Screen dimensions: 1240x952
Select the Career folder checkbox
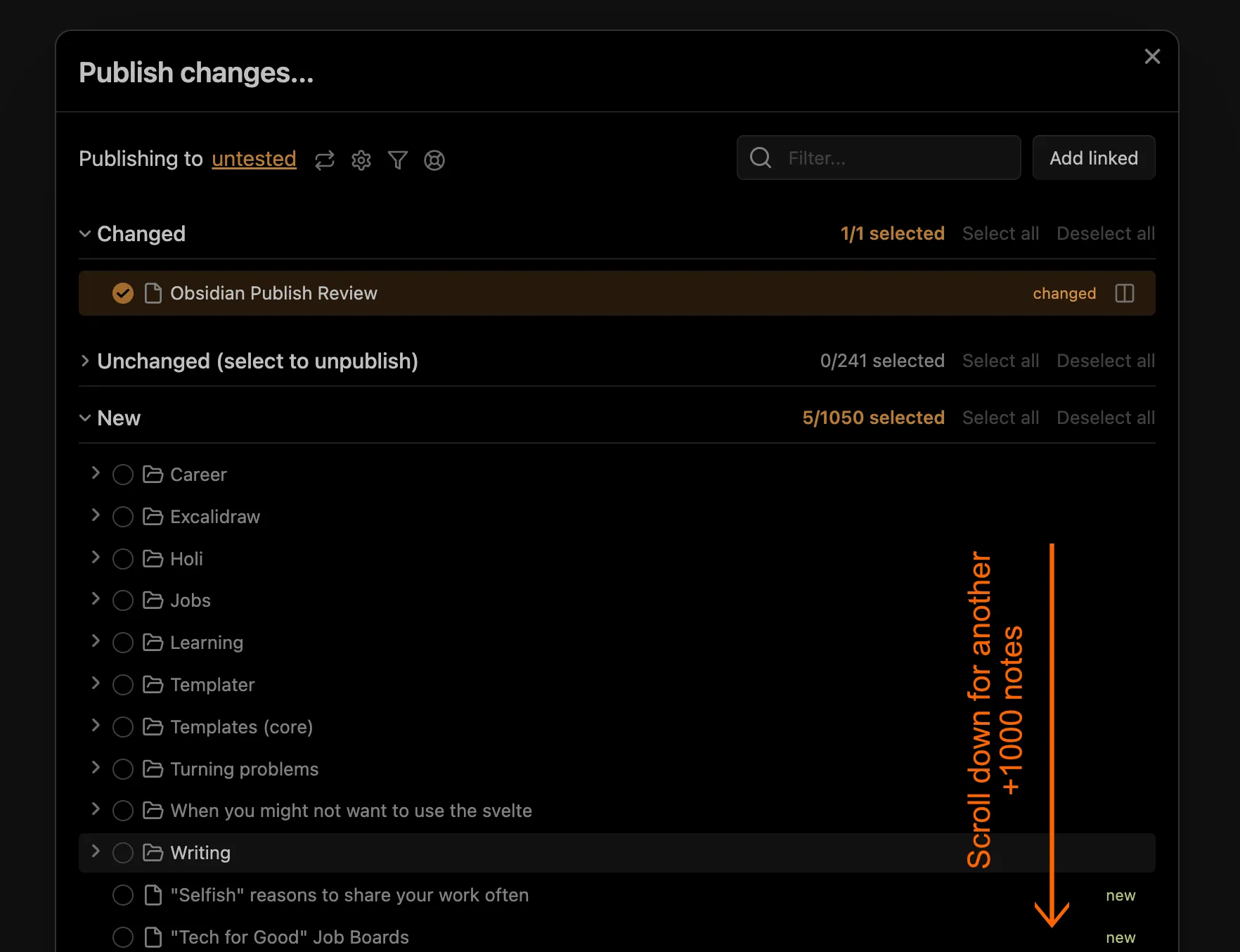123,475
